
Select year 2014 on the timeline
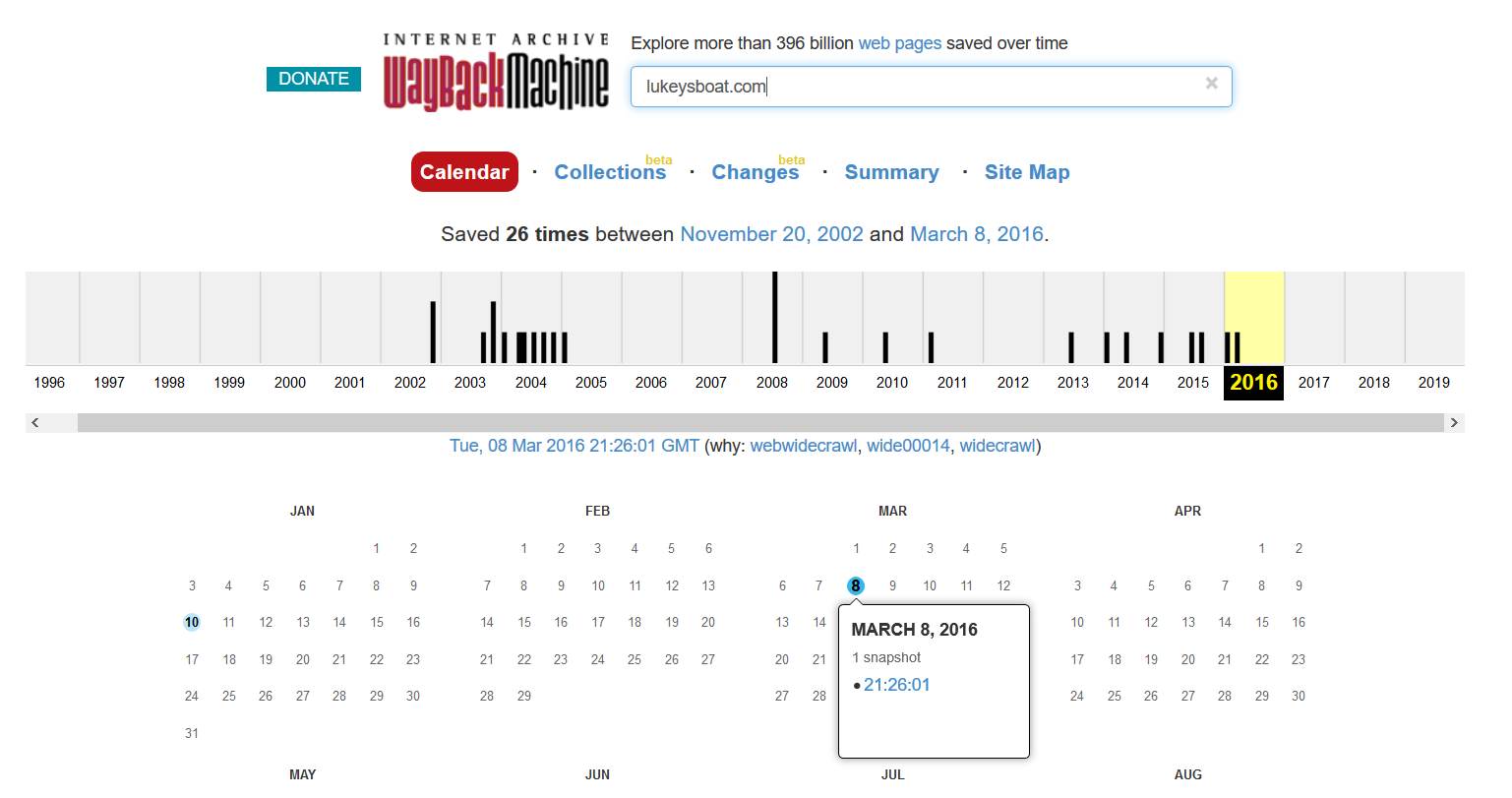(x=1132, y=383)
